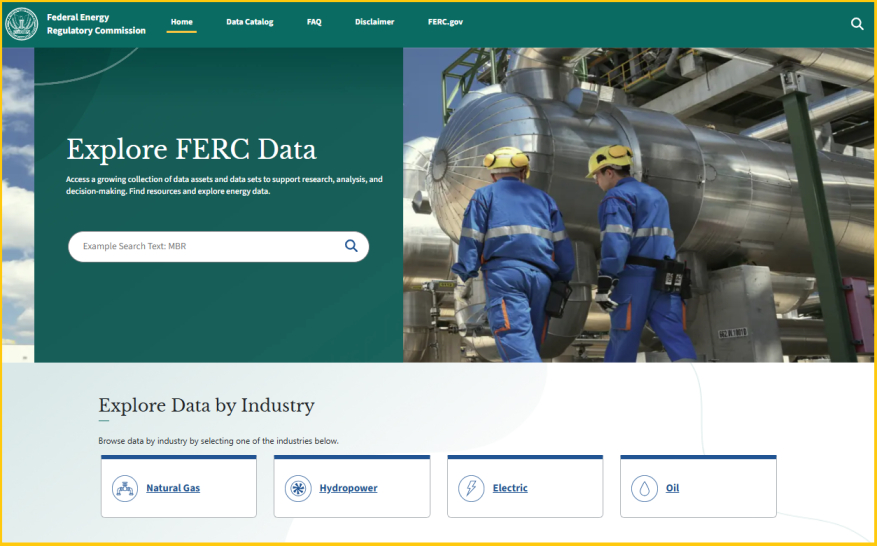The width and height of the screenshot is (877, 546).
Task: Open the Electric link
Action: 510,488
